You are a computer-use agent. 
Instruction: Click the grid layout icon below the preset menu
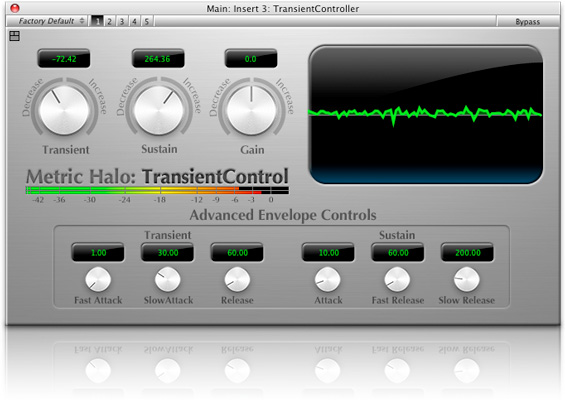(14, 36)
